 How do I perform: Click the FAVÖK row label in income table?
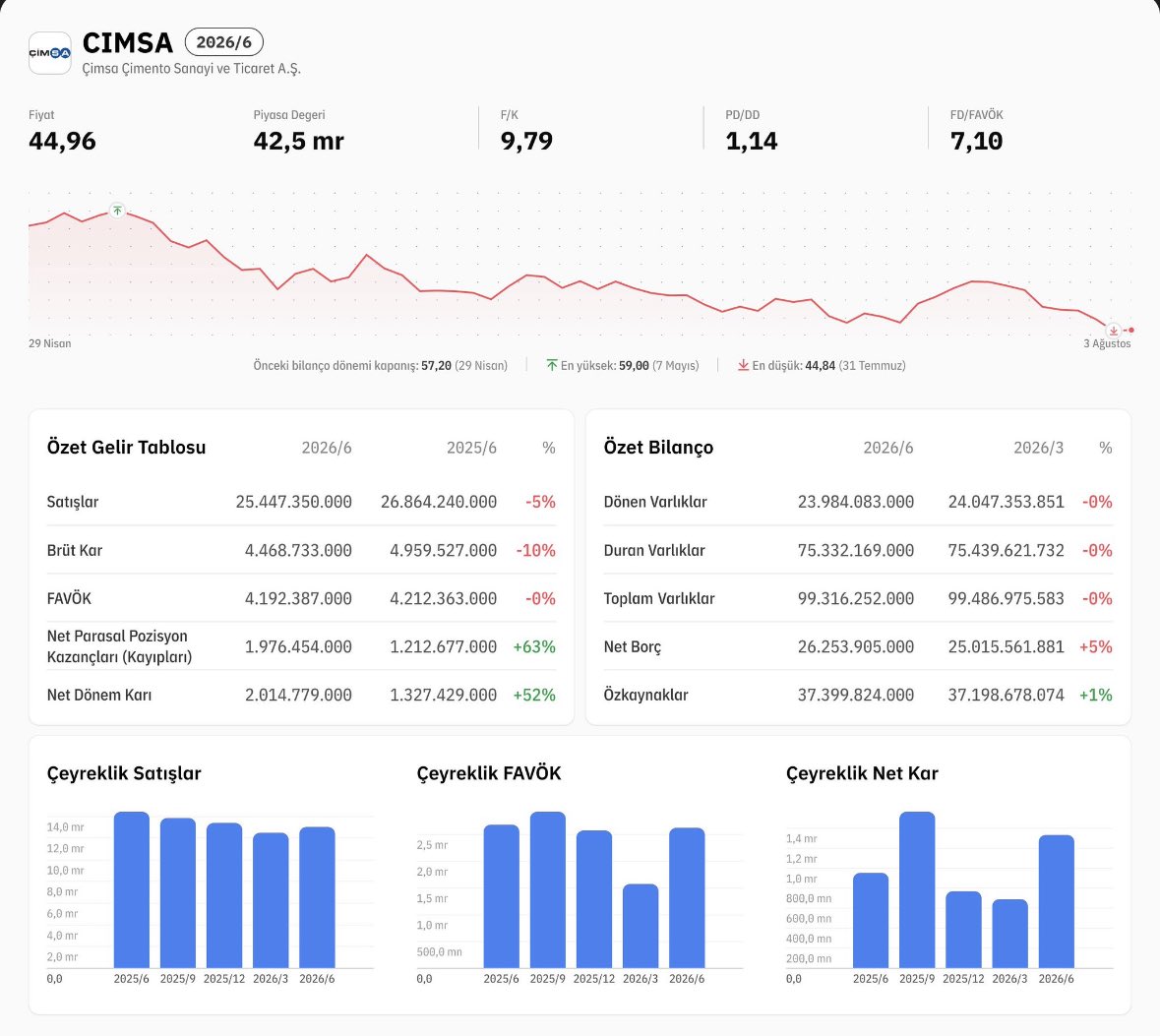tap(69, 598)
